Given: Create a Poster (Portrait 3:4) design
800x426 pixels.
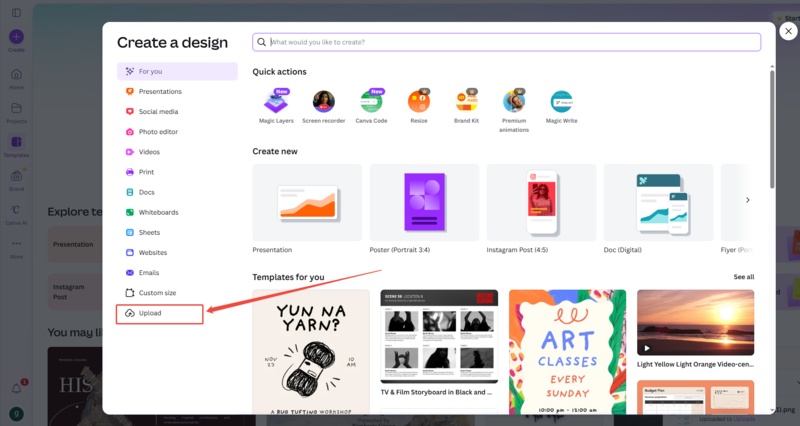Looking at the screenshot, I should coord(423,201).
